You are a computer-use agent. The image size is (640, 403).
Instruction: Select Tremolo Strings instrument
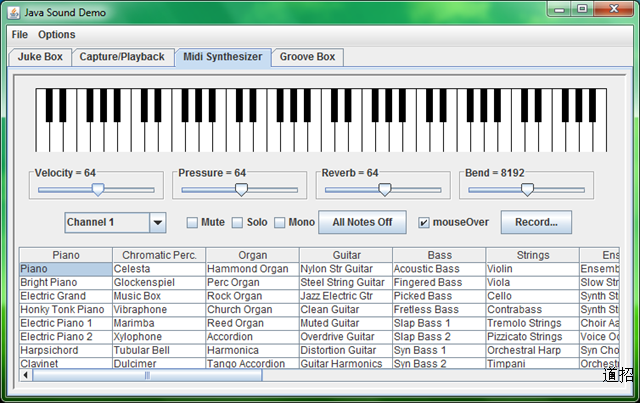[533, 323]
